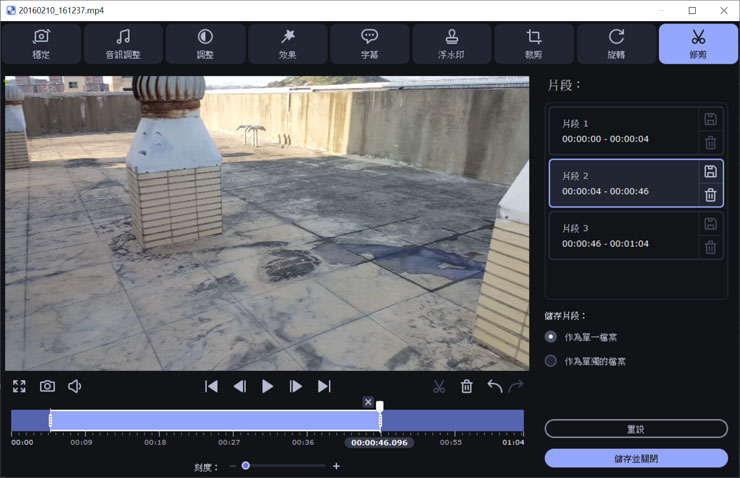Jump to end of video
This screenshot has width=740, height=478.
(324, 386)
